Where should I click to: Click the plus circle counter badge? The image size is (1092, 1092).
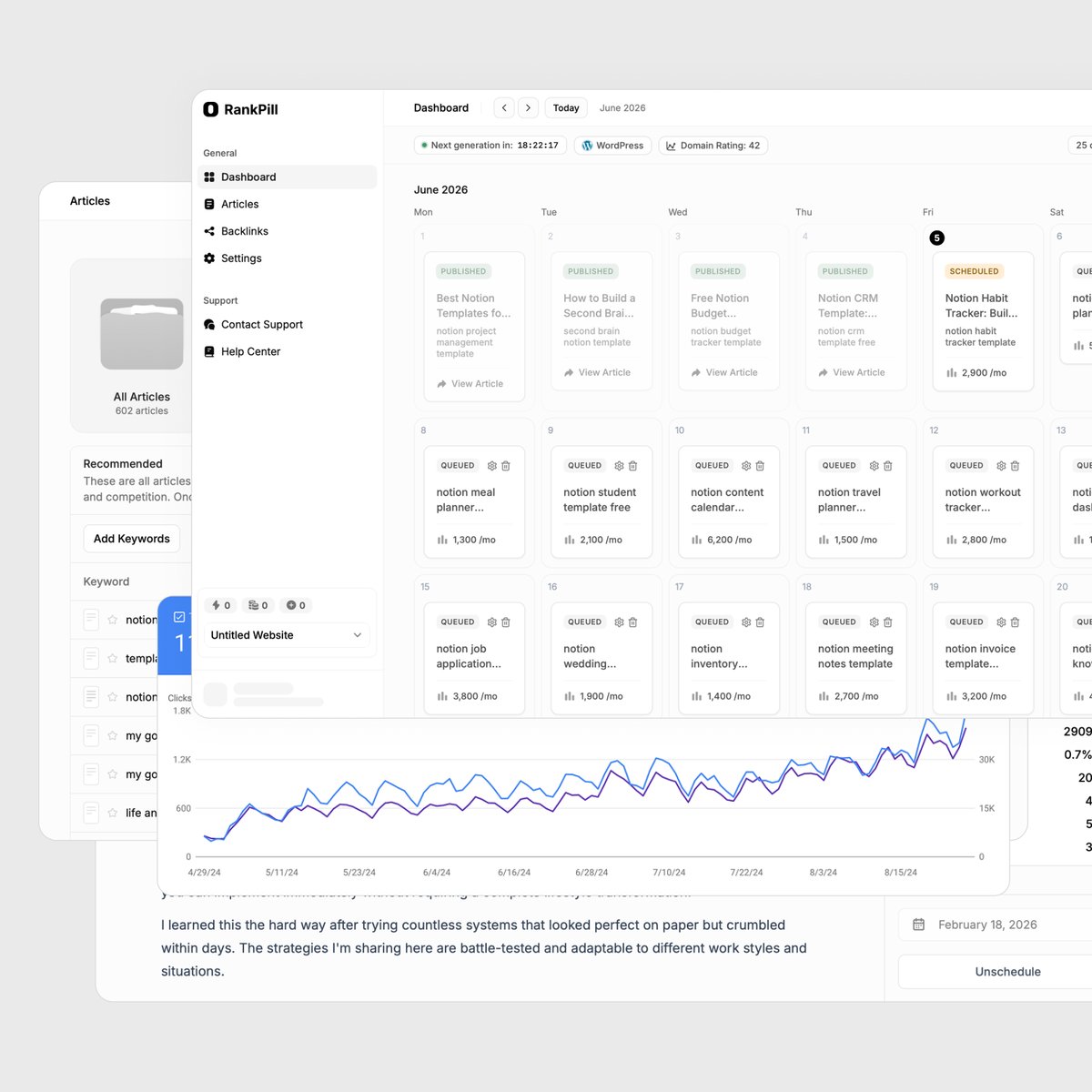coord(296,605)
